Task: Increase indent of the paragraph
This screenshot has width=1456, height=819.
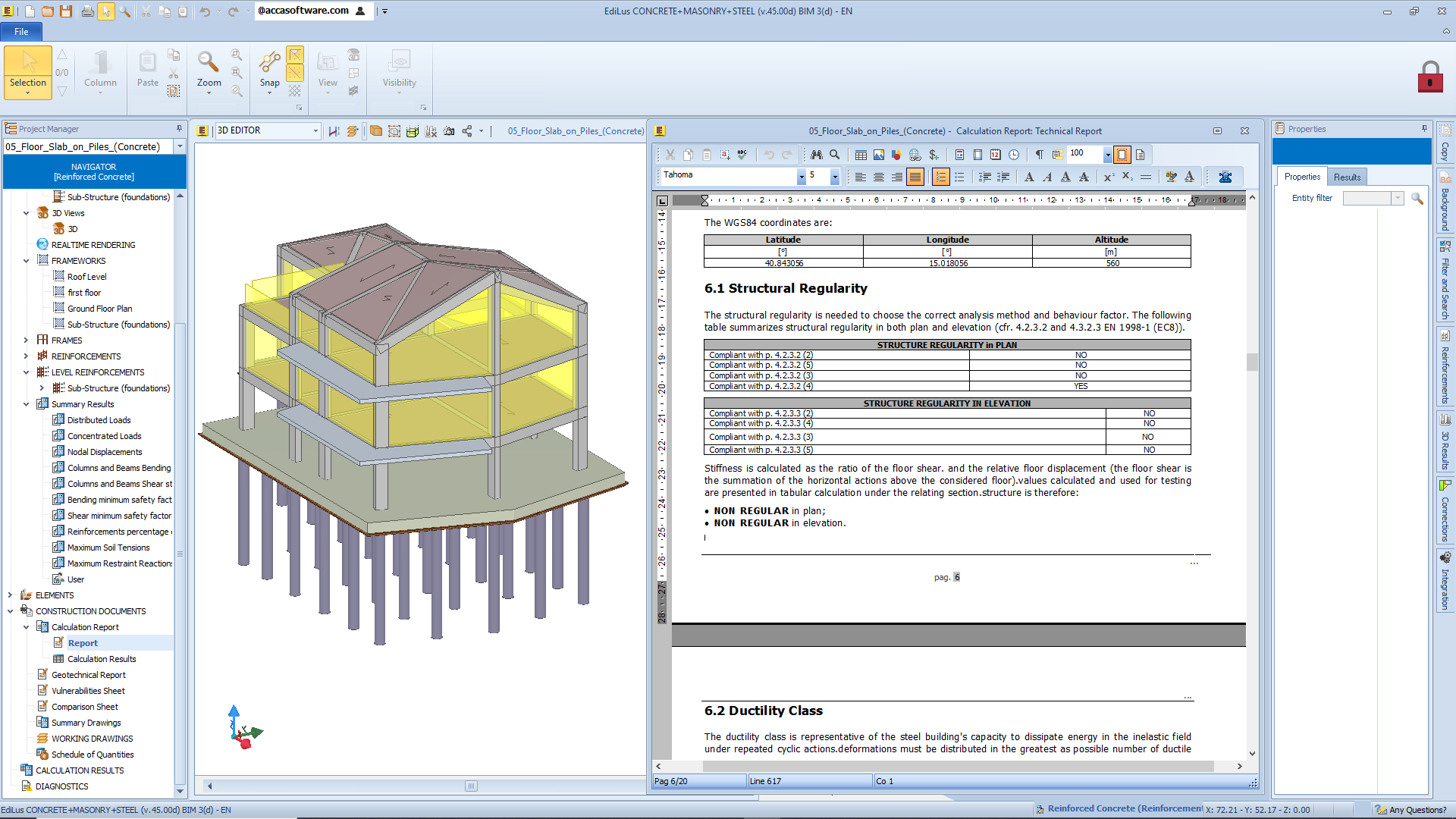Action: click(x=1003, y=177)
